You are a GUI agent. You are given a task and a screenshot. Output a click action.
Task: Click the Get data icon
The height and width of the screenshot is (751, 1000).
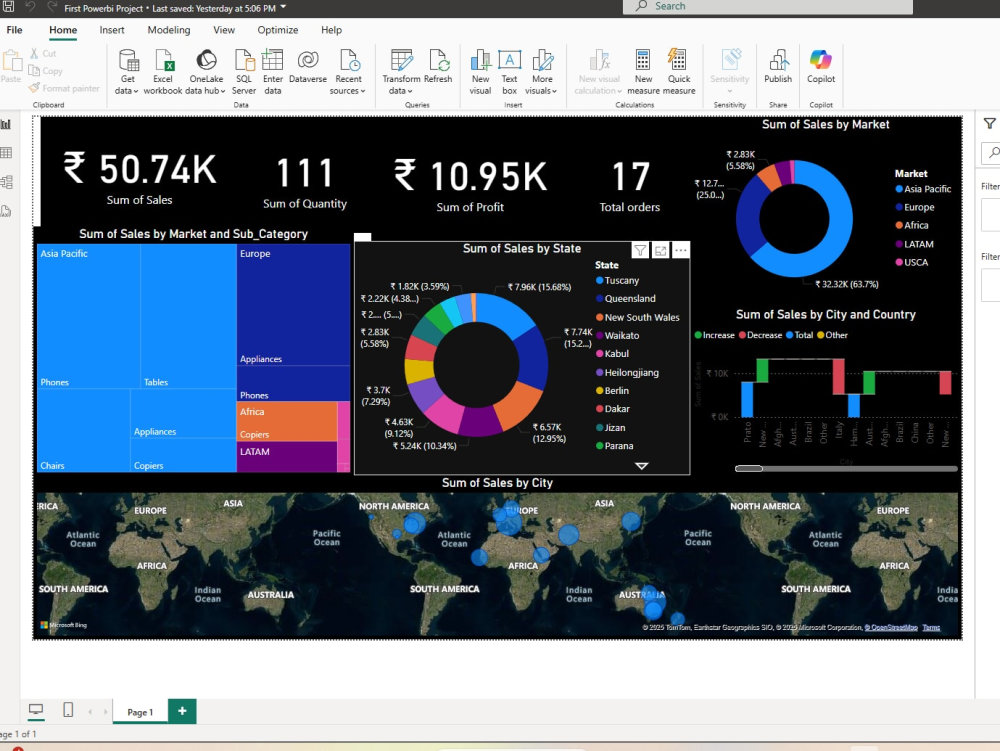click(128, 61)
